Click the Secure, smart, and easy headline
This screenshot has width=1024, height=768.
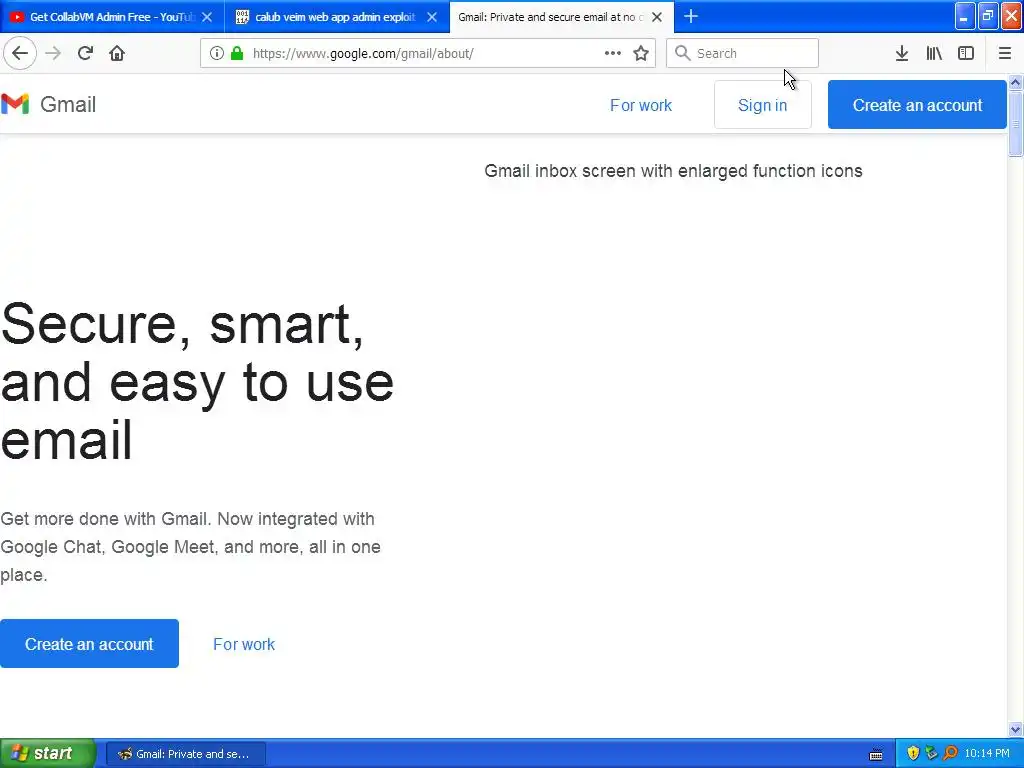pos(197,381)
